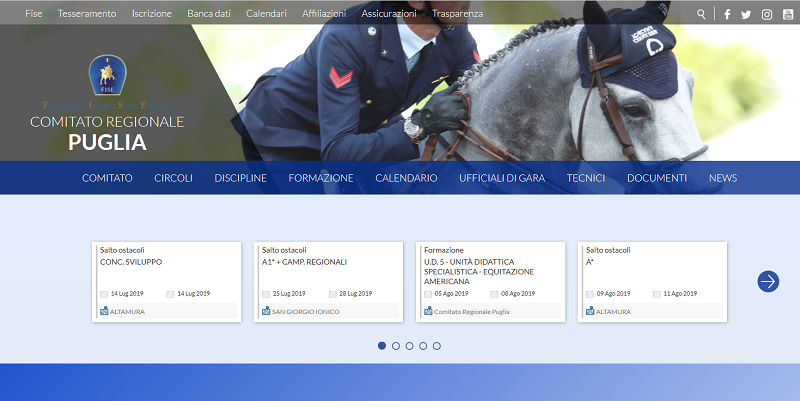Open U.D. 5 Equitazione Americana card
The width and height of the screenshot is (800, 401).
click(x=490, y=282)
